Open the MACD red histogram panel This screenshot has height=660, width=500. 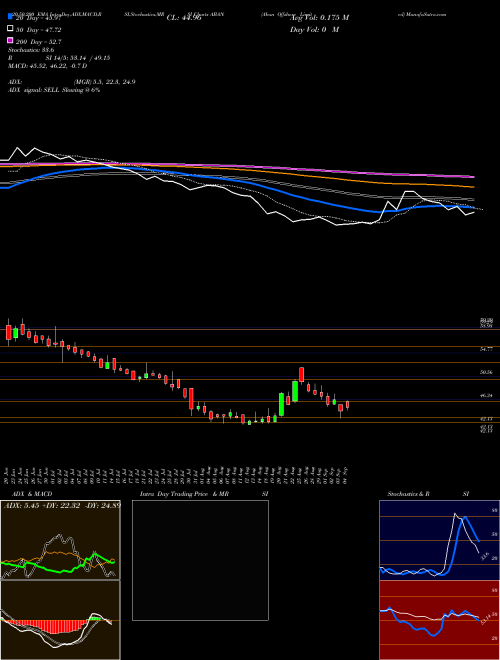point(60,620)
